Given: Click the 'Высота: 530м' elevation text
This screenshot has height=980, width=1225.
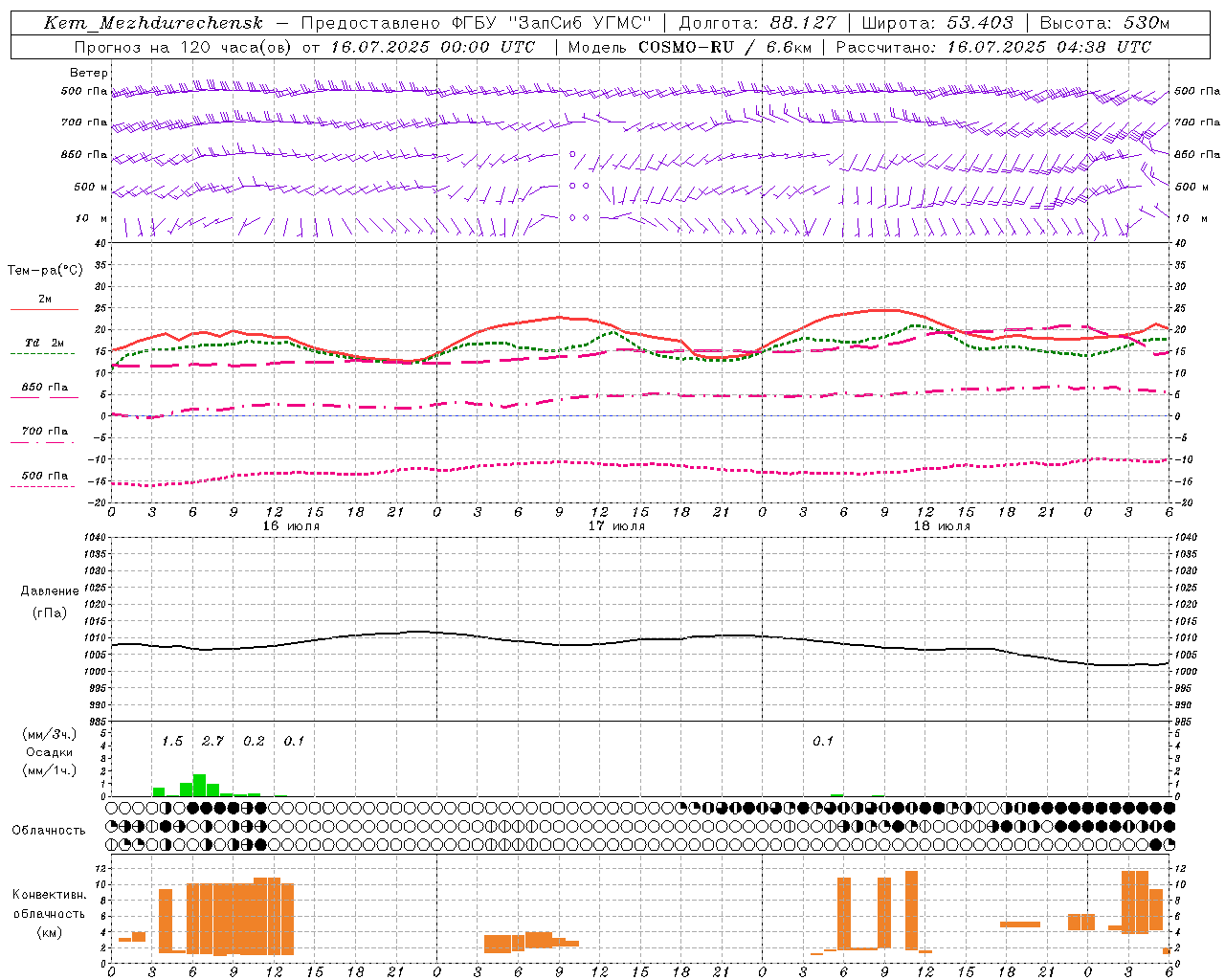Looking at the screenshot, I should click(x=1104, y=23).
